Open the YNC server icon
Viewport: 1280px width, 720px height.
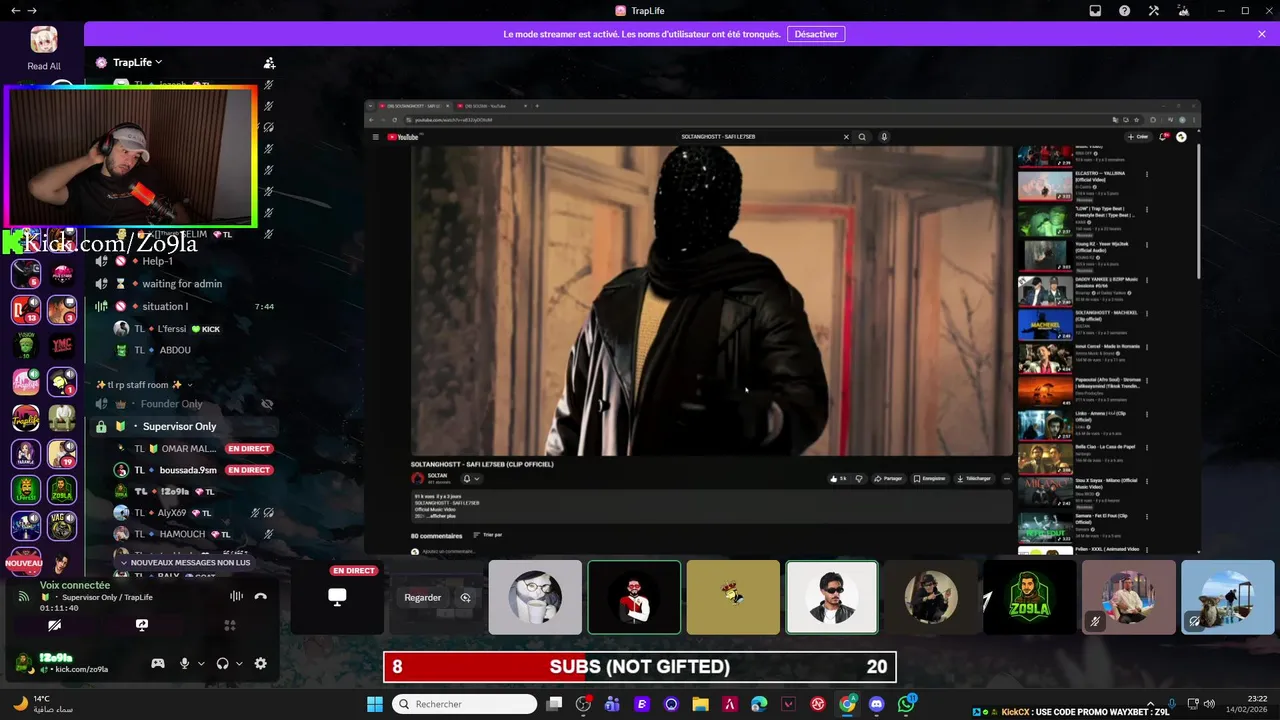(62, 345)
